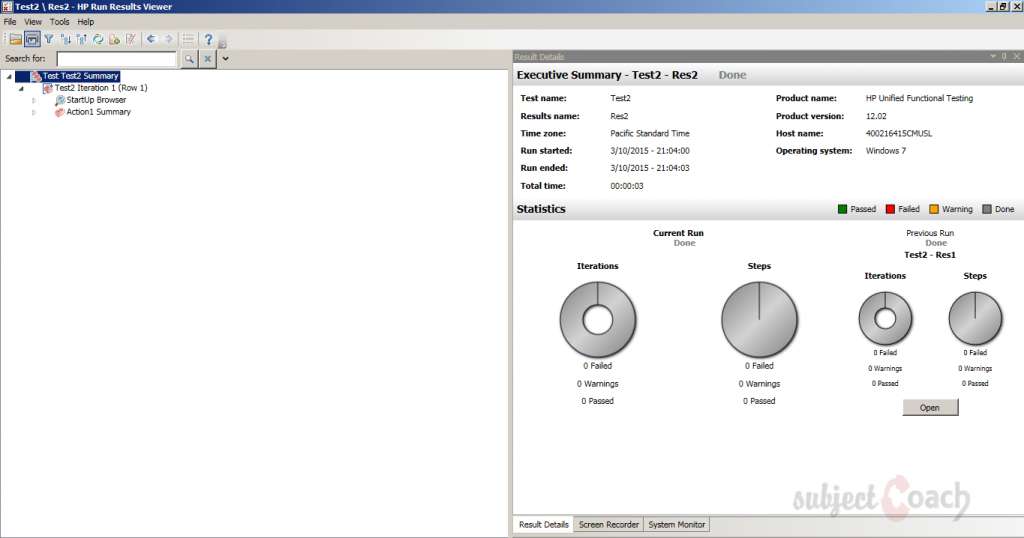Image resolution: width=1024 pixels, height=538 pixels.
Task: Switch to the Screen Recorder tab
Action: 609,524
